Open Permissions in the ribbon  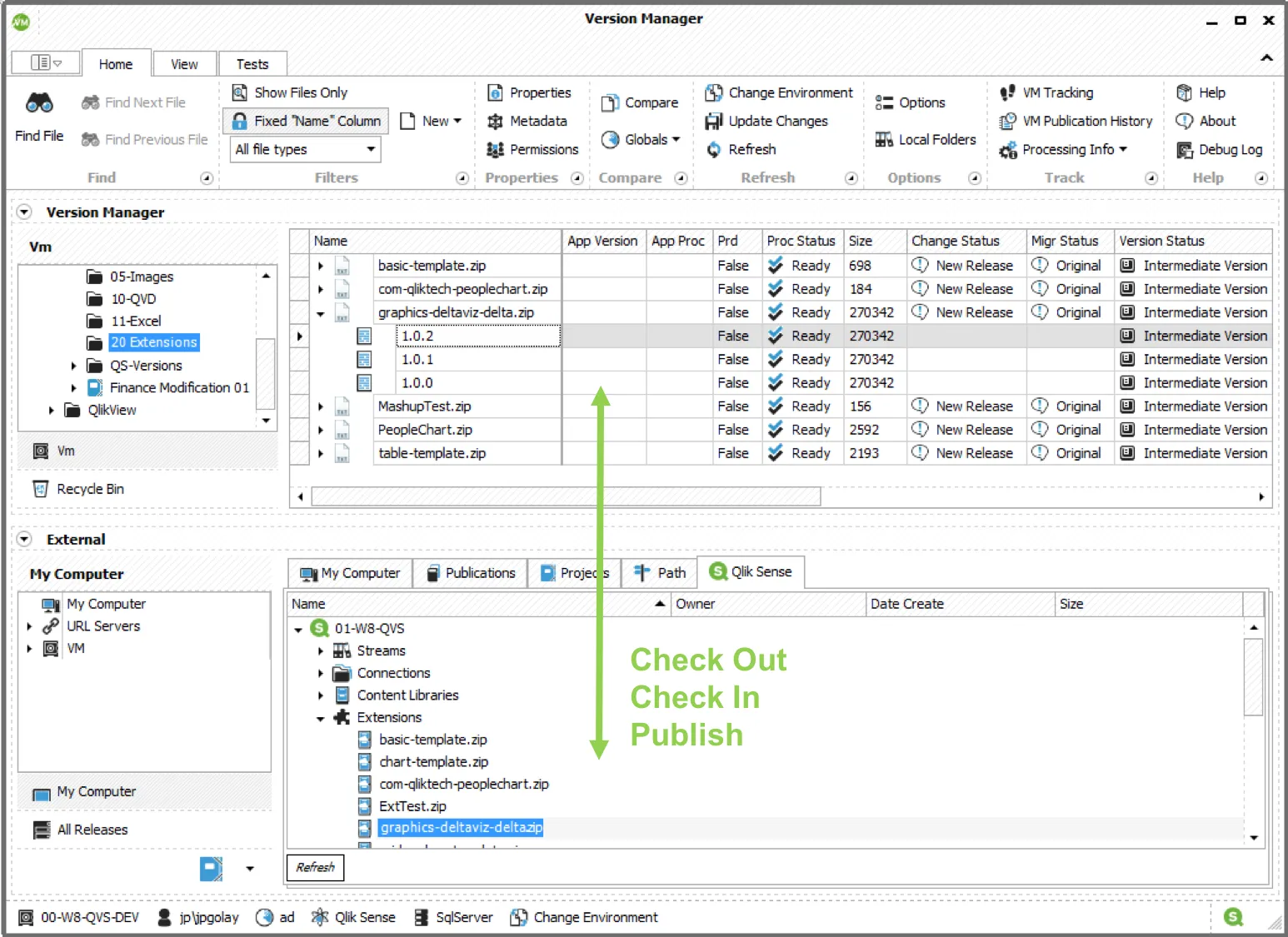[532, 149]
